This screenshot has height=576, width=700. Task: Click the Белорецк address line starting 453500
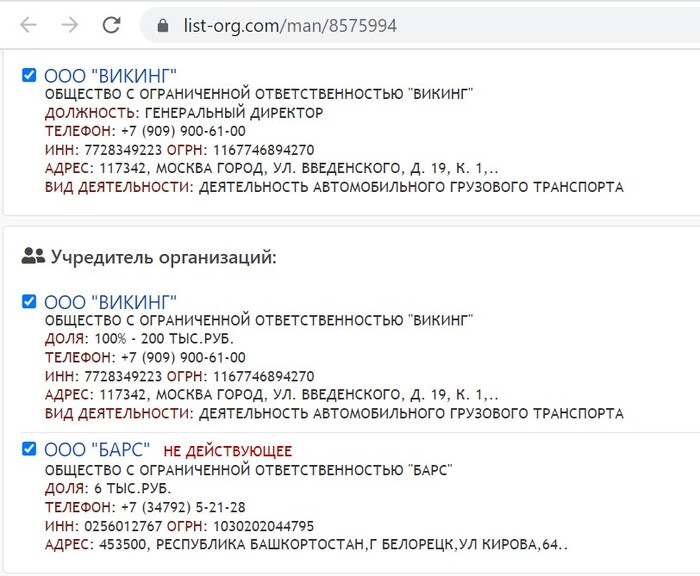306,545
